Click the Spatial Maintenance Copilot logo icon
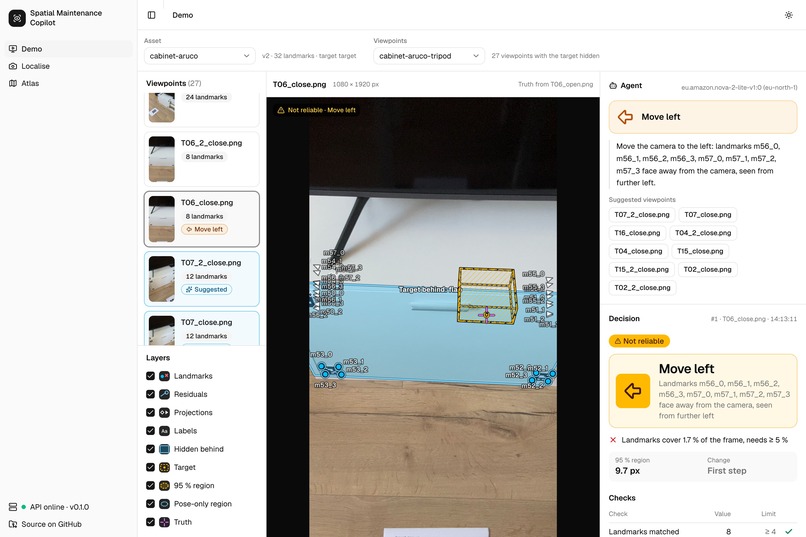 17,18
